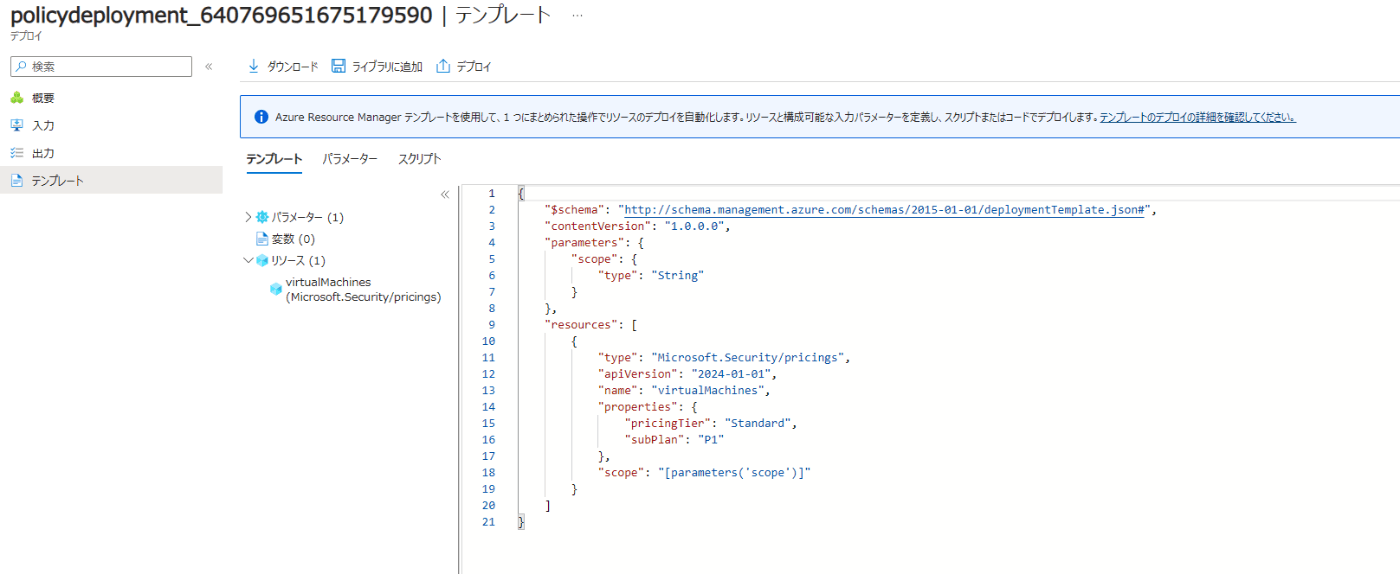Click the 検索 search field
This screenshot has height=574, width=1400.
101,66
